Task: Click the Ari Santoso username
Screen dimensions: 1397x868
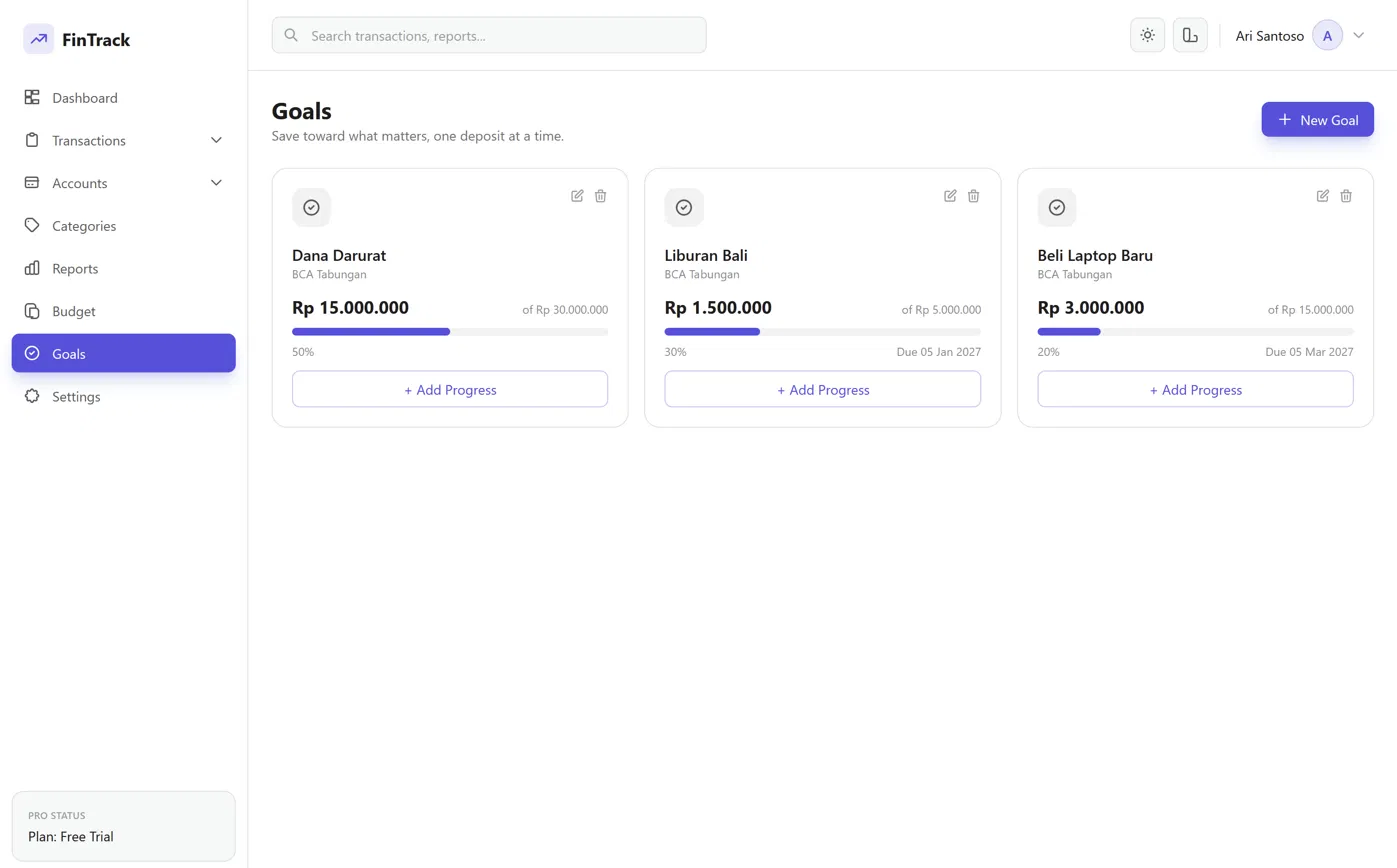Action: click(x=1269, y=36)
